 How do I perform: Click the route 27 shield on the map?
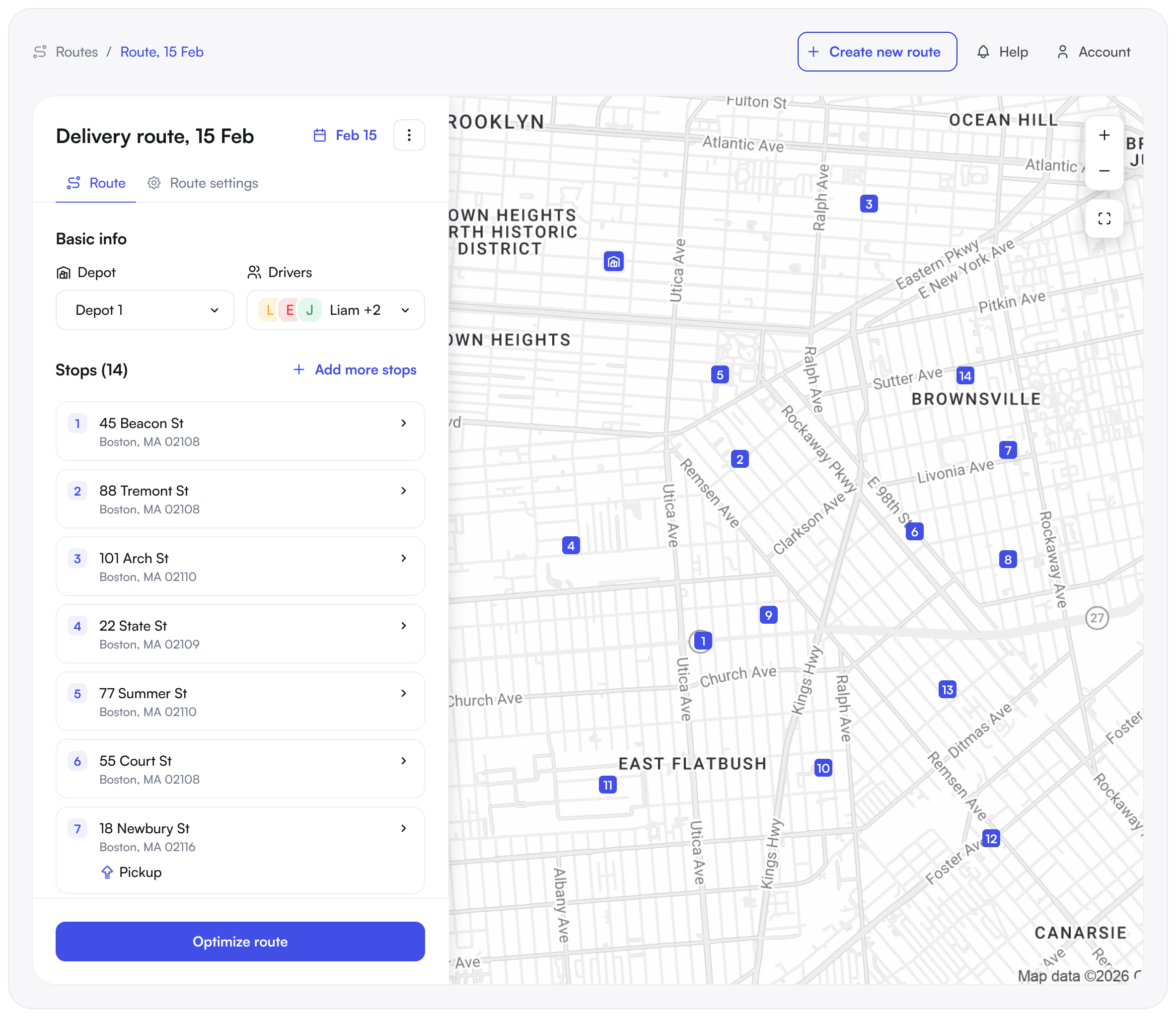[x=1097, y=617]
